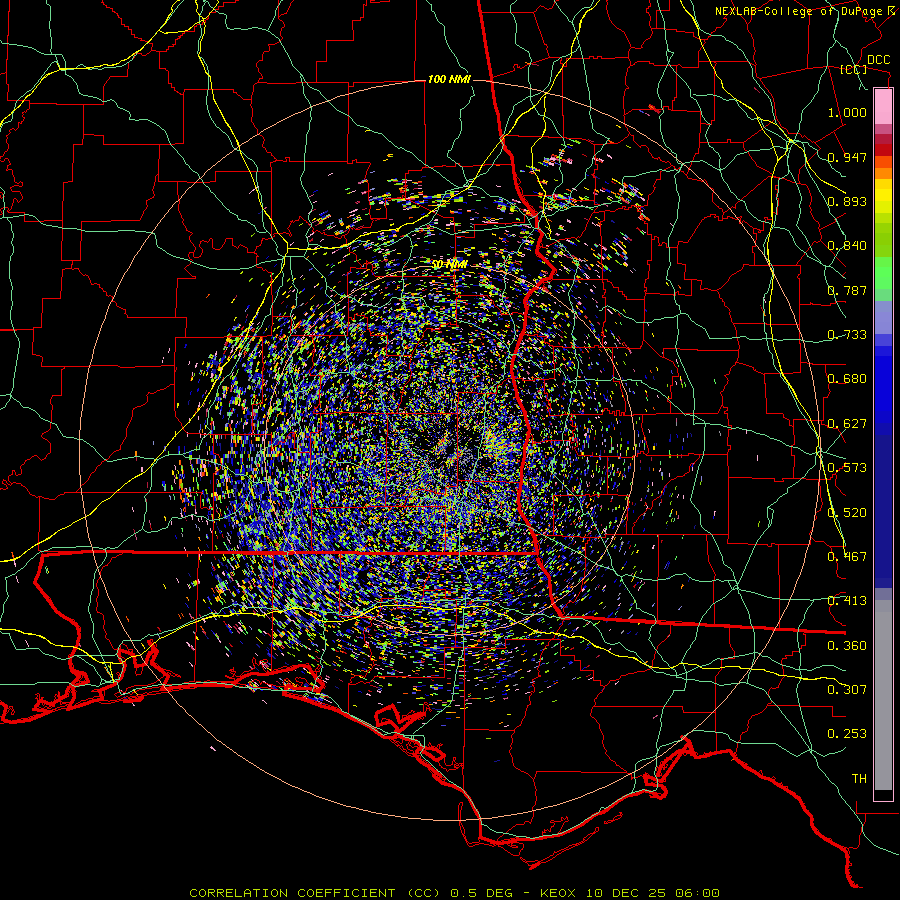Click the DCC product label
Image resolution: width=900 pixels, height=900 pixels.
[878, 60]
